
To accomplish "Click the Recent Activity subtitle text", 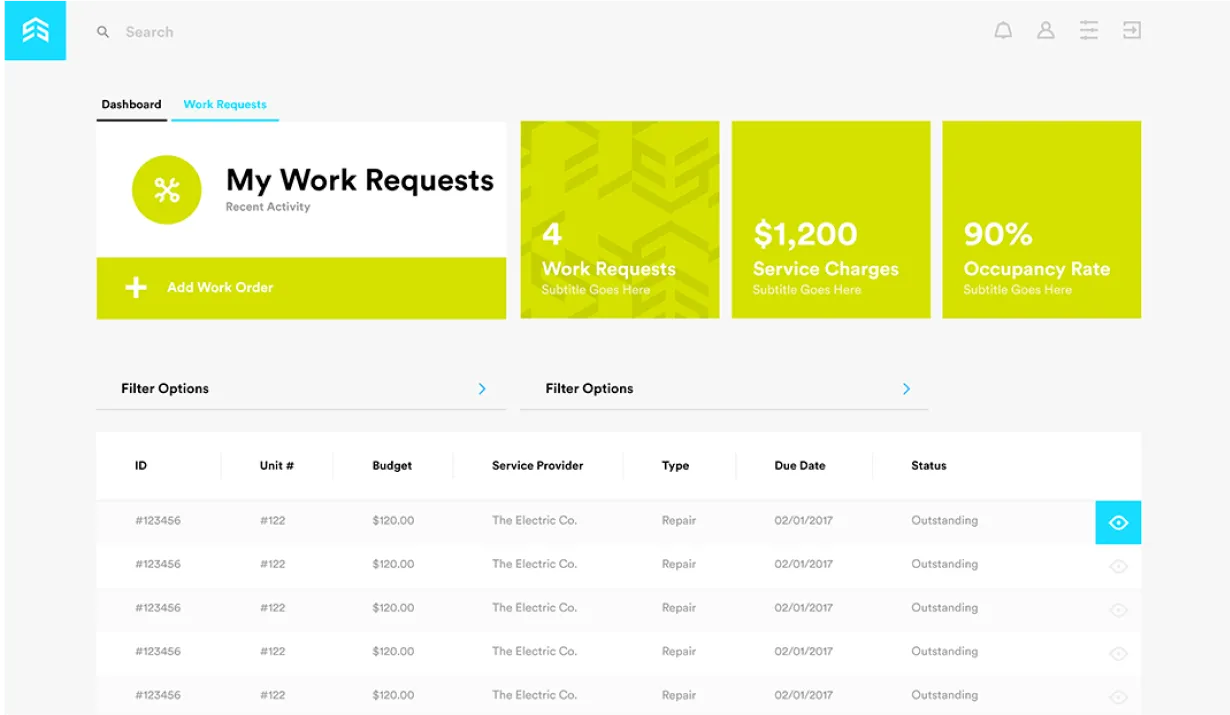I will pos(268,207).
